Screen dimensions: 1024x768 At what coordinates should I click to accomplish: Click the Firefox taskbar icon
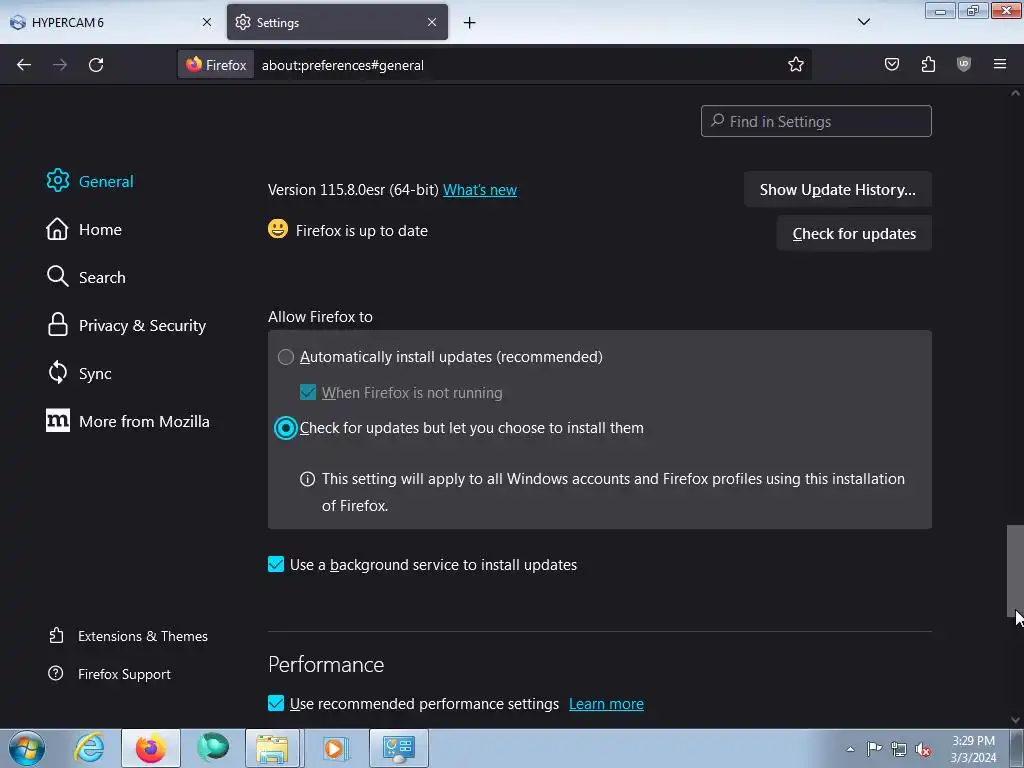click(x=150, y=748)
